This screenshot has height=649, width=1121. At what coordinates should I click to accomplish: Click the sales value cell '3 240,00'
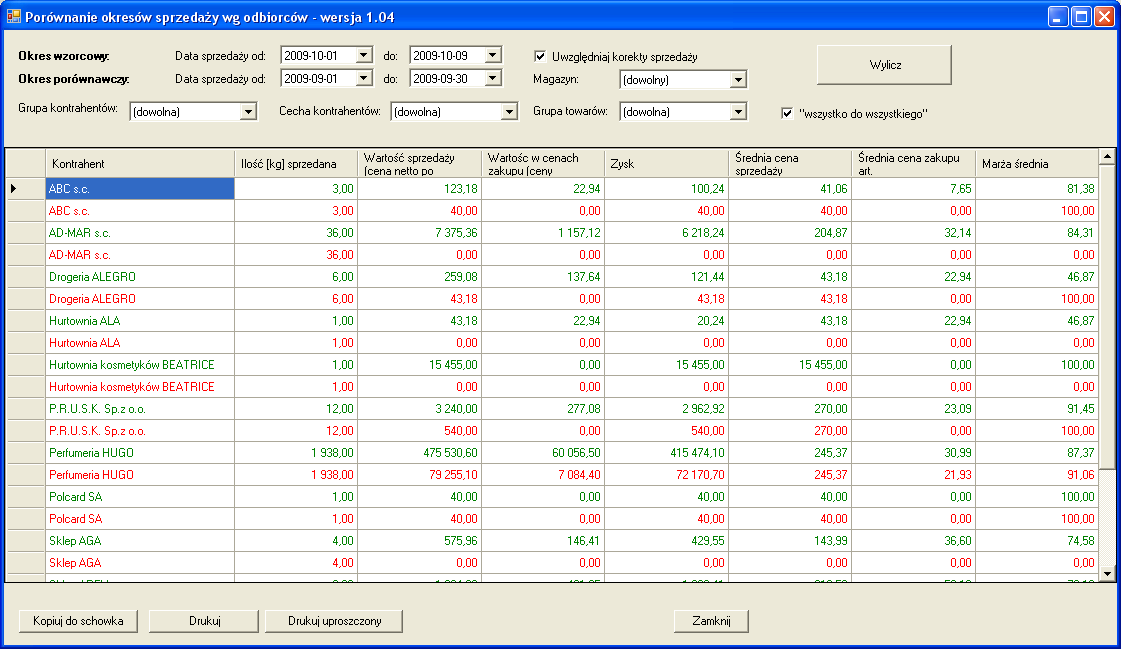pyautogui.click(x=420, y=409)
